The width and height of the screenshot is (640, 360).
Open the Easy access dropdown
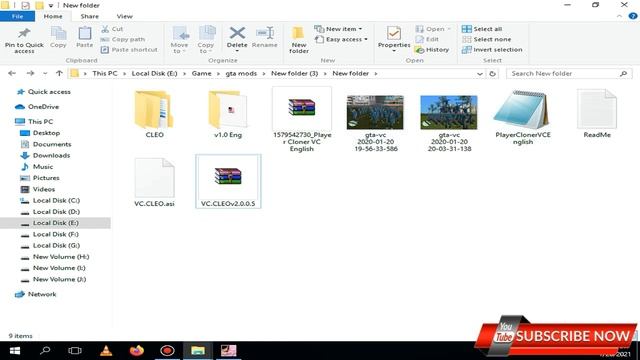coord(341,39)
